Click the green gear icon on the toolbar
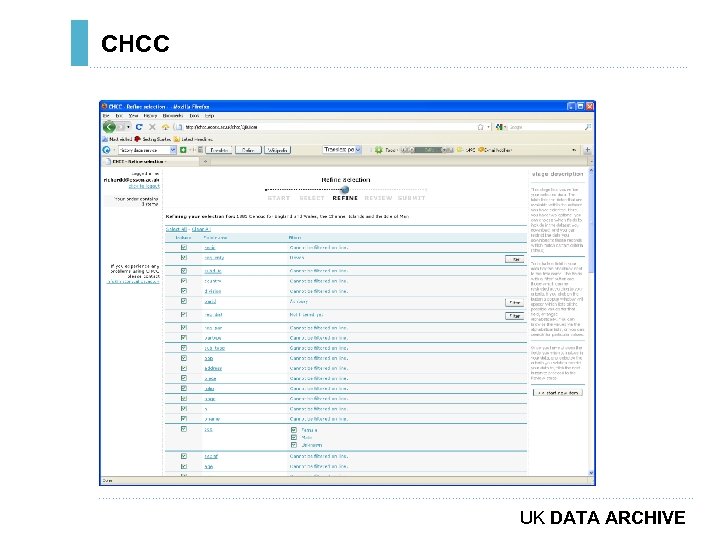 click(378, 150)
